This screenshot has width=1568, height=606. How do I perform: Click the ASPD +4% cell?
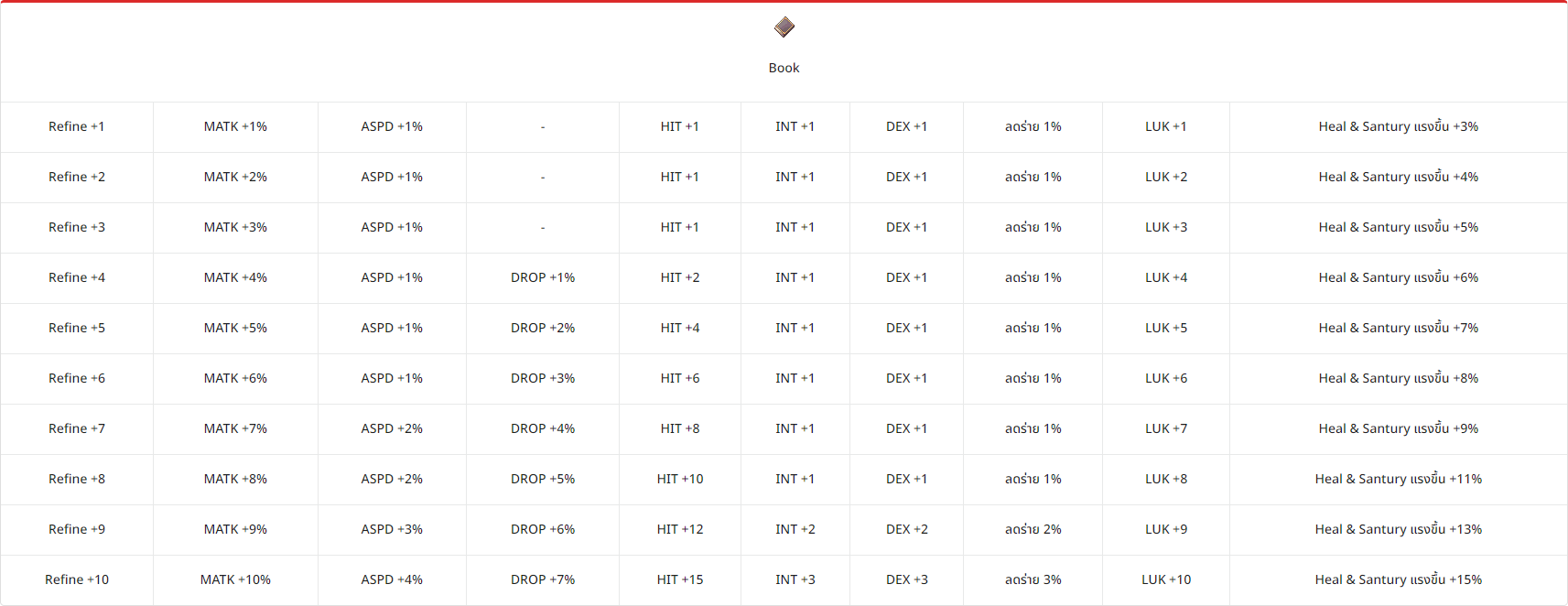click(x=392, y=579)
